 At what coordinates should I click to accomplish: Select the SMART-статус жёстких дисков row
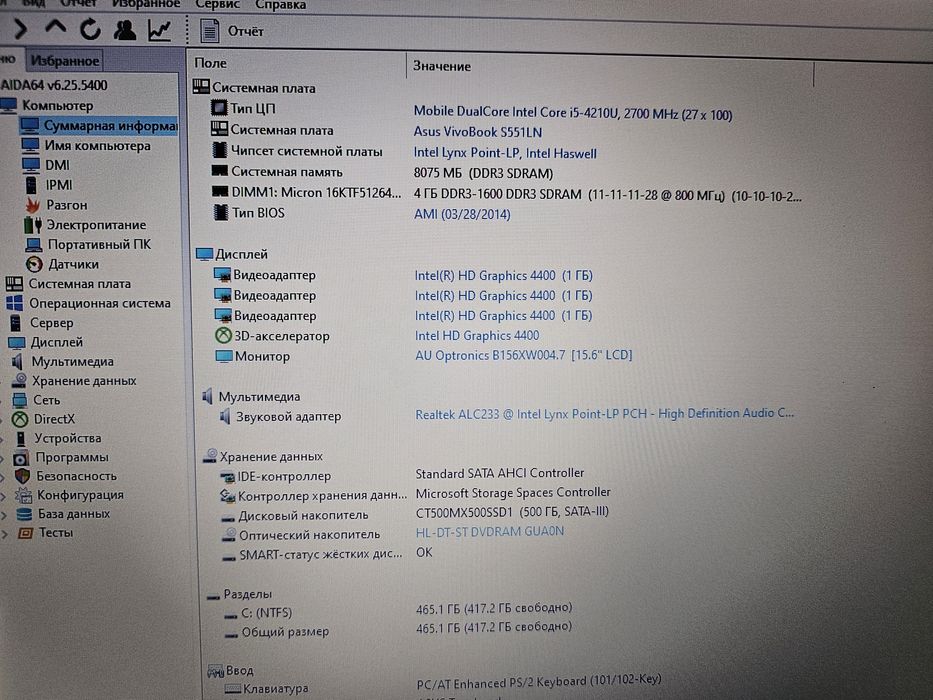click(x=326, y=554)
